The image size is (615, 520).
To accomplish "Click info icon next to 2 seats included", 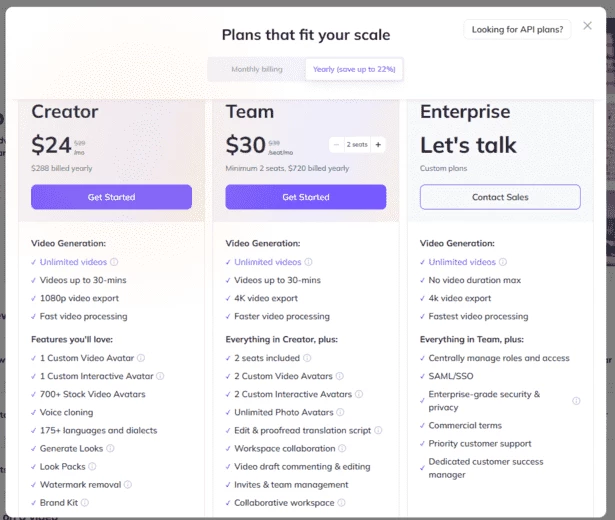I will (307, 358).
